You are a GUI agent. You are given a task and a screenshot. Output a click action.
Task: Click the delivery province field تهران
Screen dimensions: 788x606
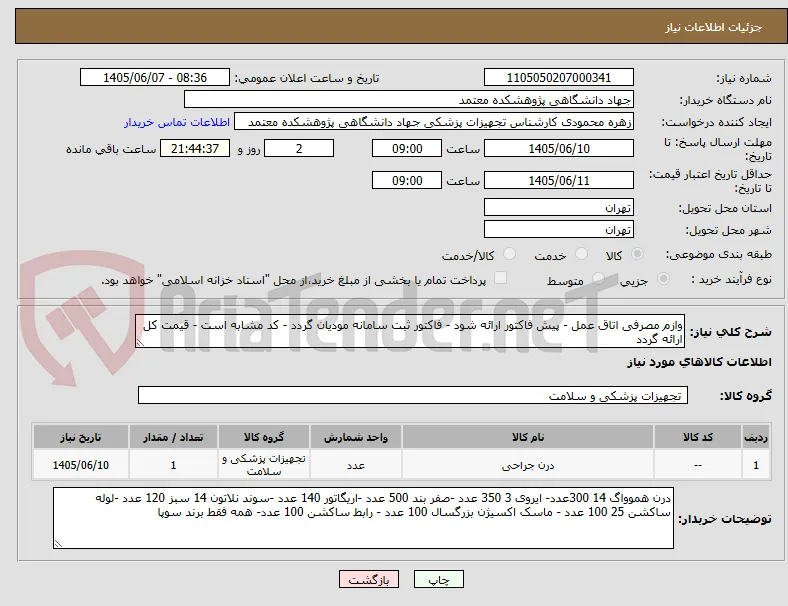tap(558, 207)
